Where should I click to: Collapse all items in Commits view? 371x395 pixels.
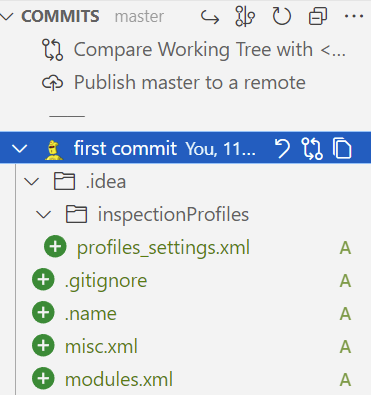(318, 16)
